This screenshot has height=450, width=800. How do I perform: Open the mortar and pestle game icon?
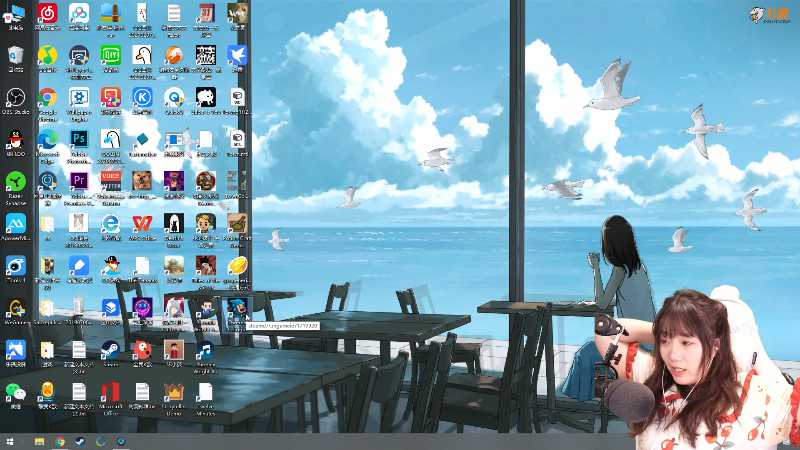(x=237, y=223)
